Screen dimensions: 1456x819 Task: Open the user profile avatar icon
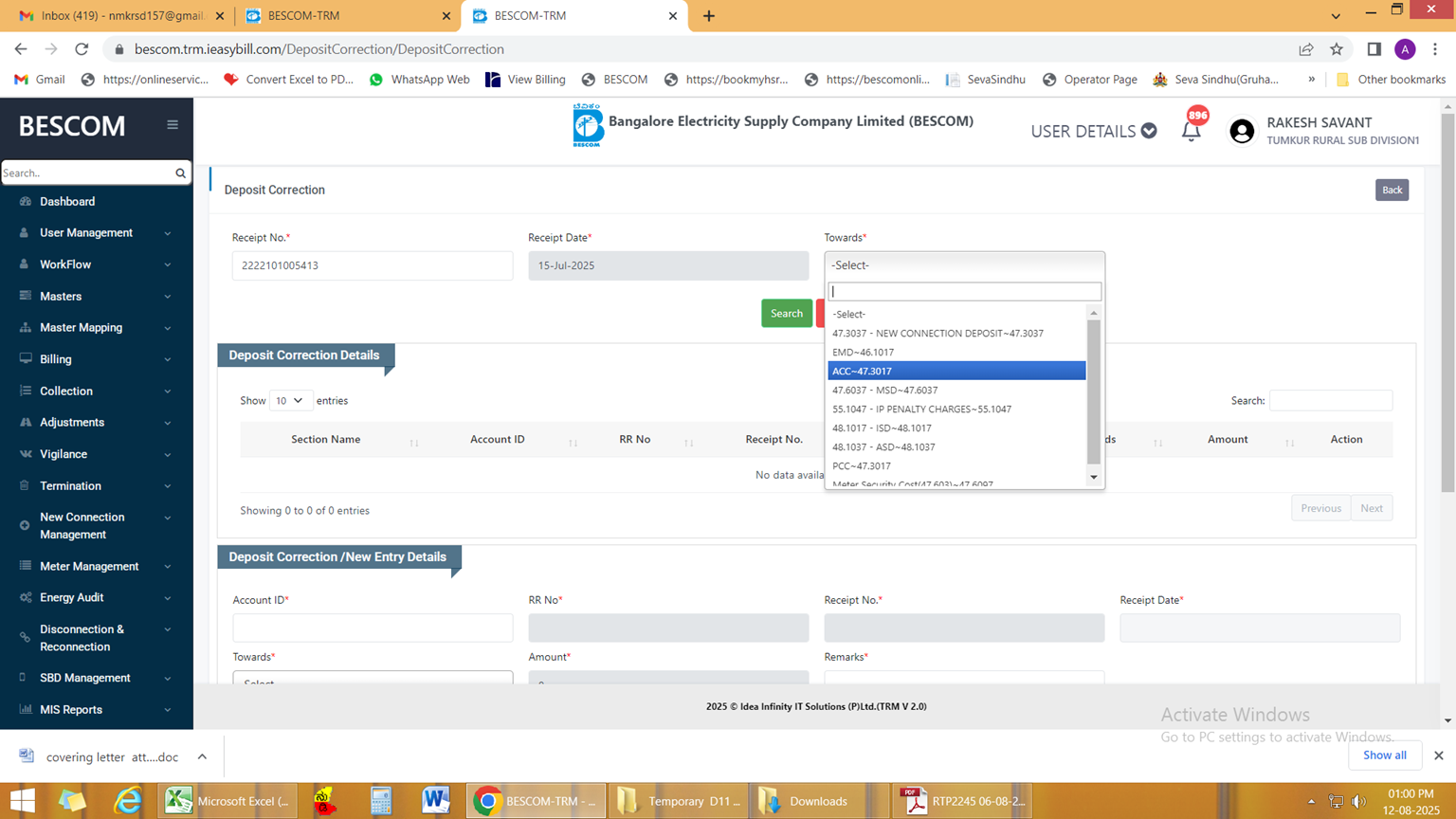pyautogui.click(x=1241, y=132)
